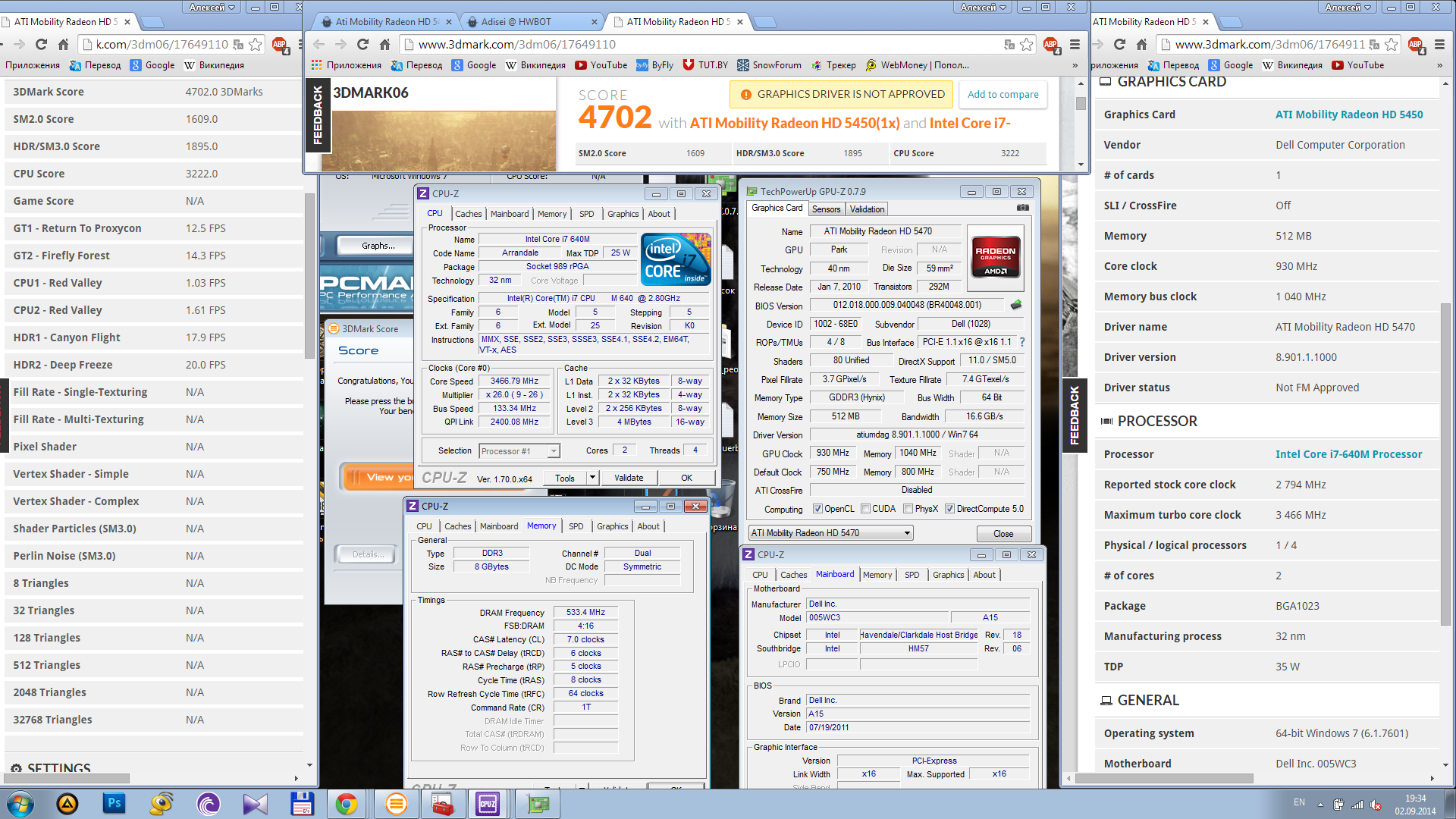Open the Processor #1 selection dropdown in CPU-Z

pos(519,451)
